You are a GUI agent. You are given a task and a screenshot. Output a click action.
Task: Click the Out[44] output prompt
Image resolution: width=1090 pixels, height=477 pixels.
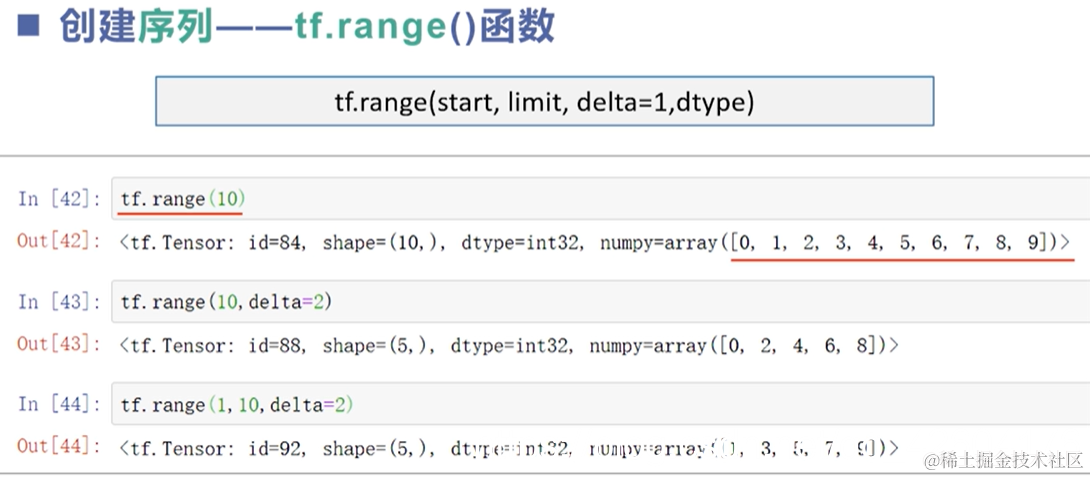[x=59, y=446]
